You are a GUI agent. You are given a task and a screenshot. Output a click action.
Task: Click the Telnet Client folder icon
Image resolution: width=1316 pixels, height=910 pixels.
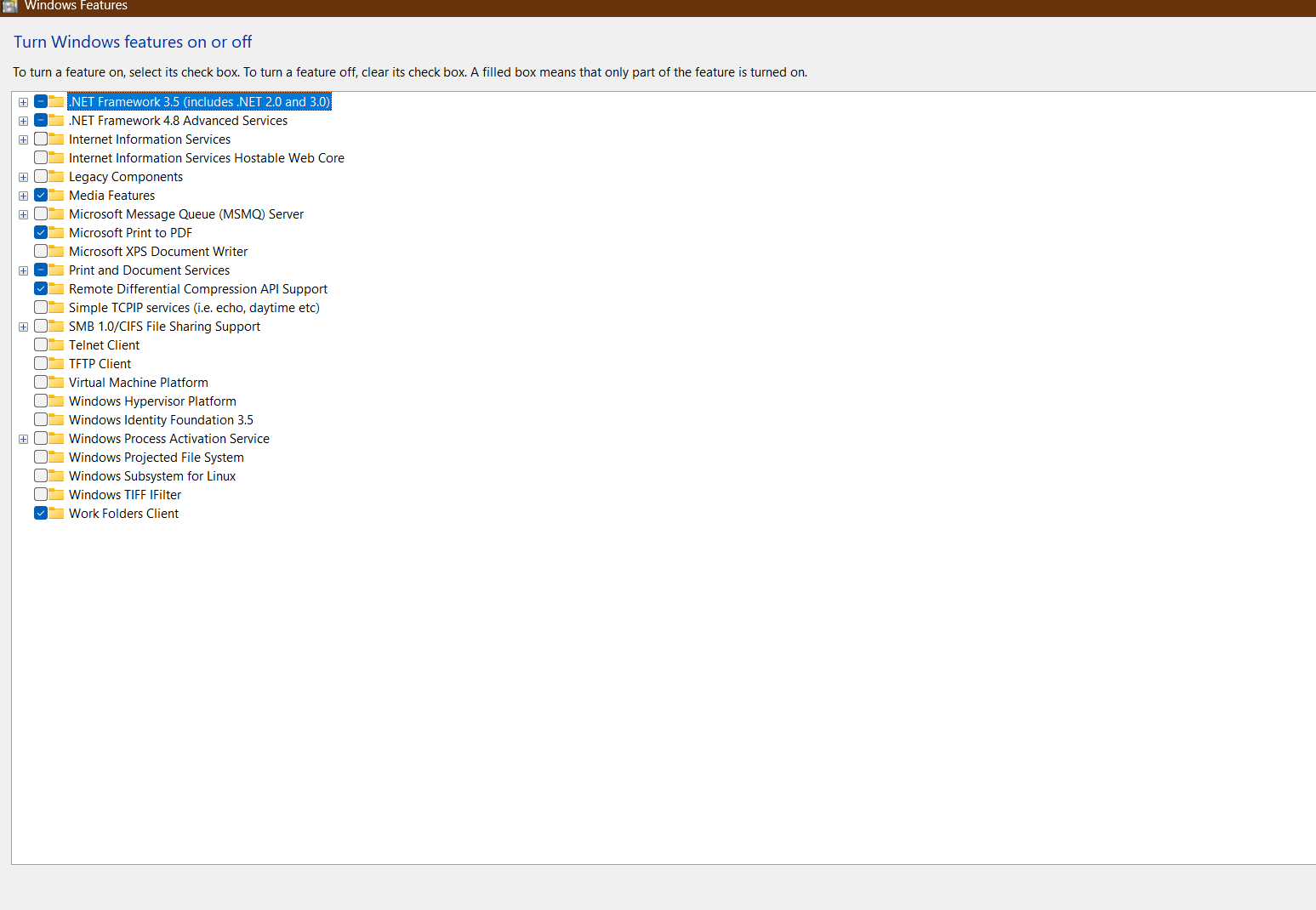56,344
